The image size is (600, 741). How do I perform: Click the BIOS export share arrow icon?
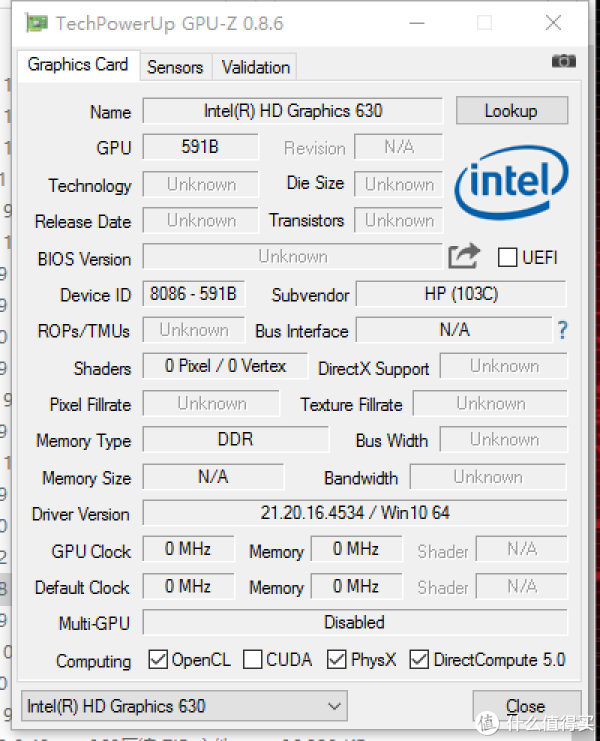tap(464, 256)
